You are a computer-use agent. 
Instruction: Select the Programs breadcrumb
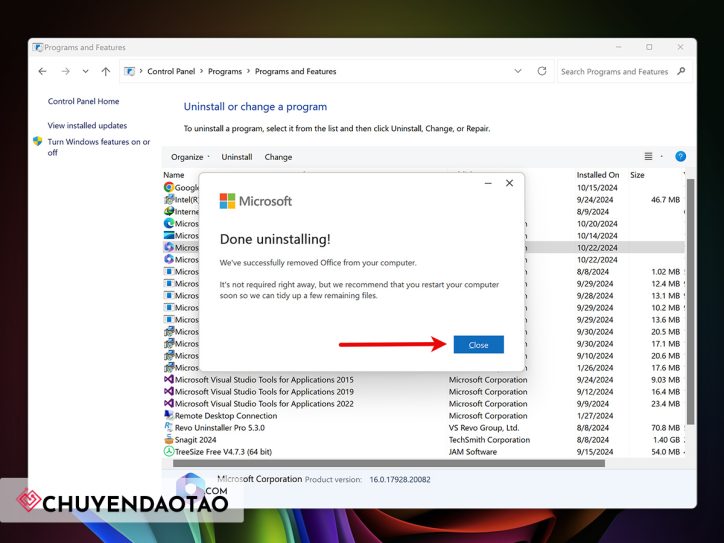[225, 71]
